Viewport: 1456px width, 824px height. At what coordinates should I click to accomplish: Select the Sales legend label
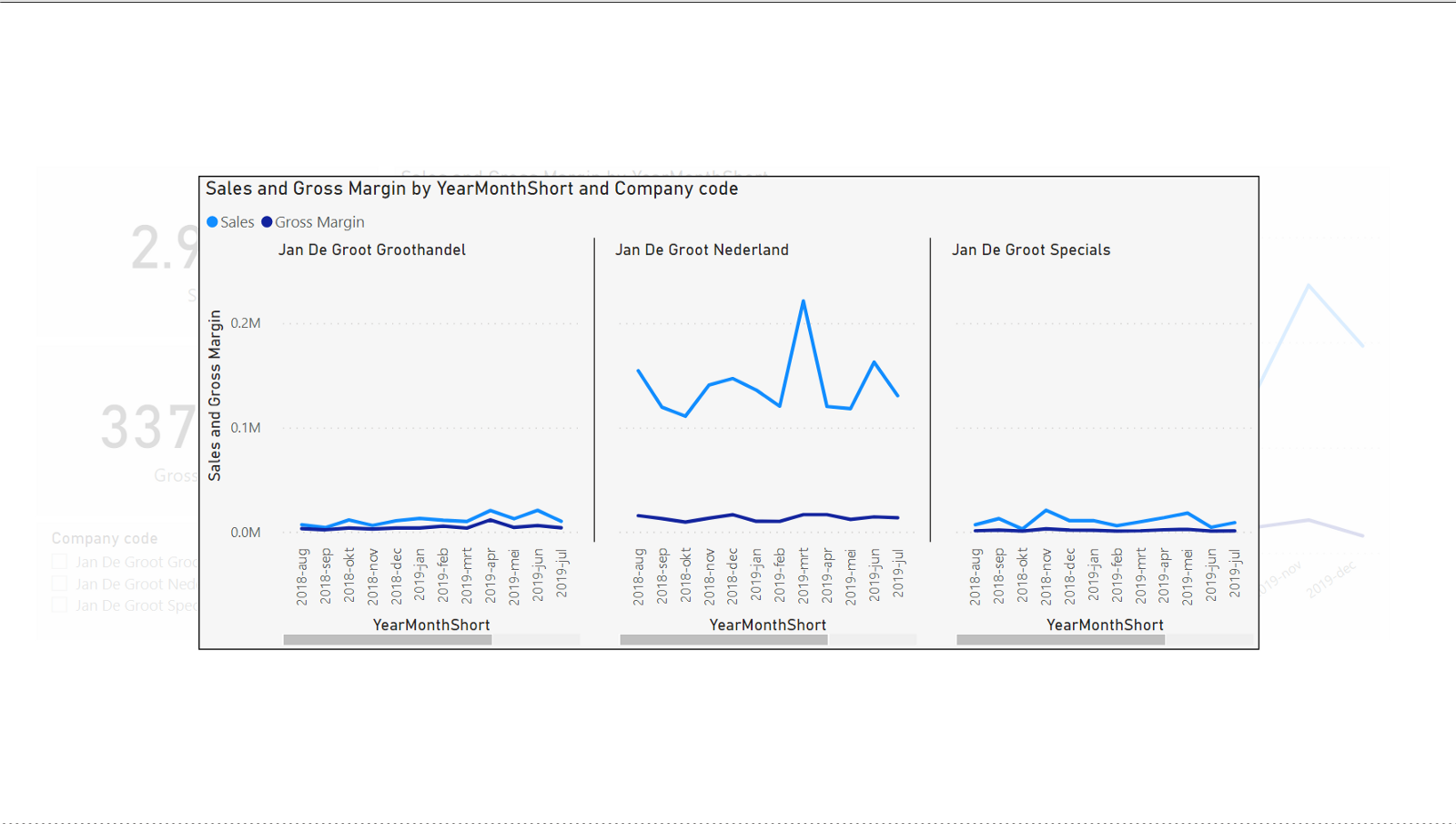point(238,222)
